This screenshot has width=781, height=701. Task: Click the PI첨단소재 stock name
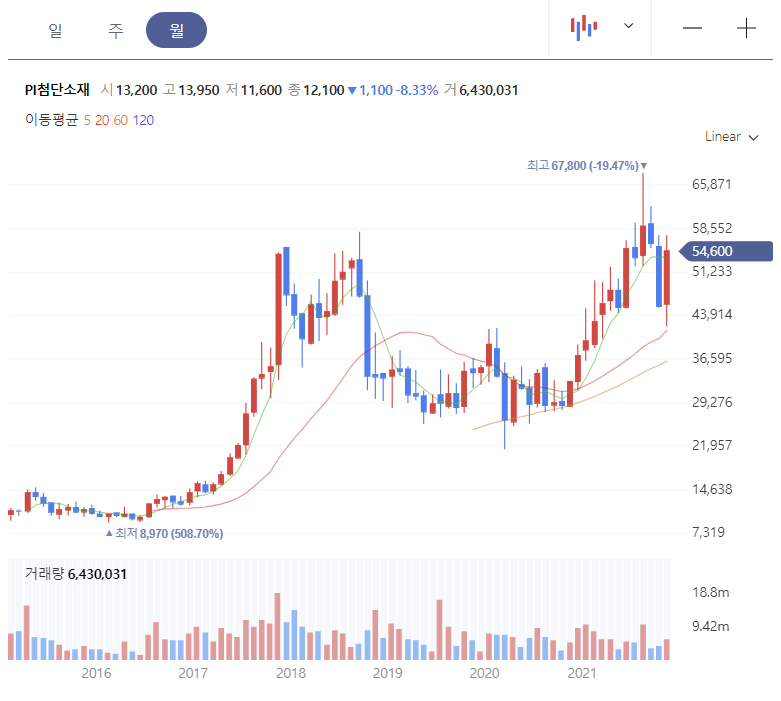[57, 90]
